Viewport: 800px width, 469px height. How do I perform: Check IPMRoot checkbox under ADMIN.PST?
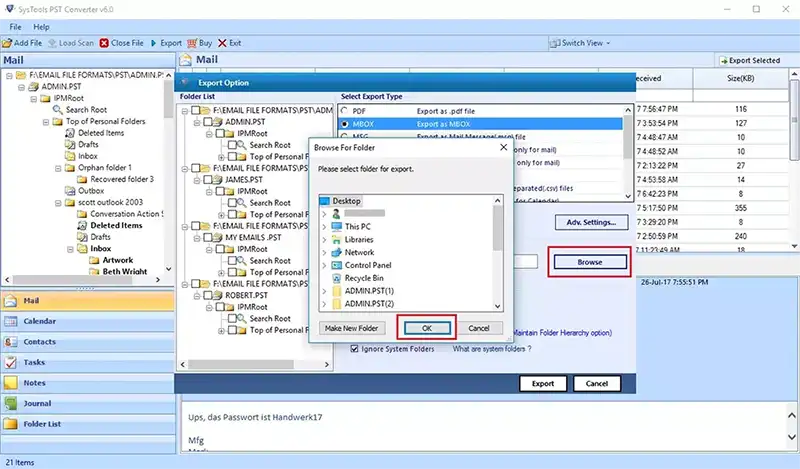point(220,133)
